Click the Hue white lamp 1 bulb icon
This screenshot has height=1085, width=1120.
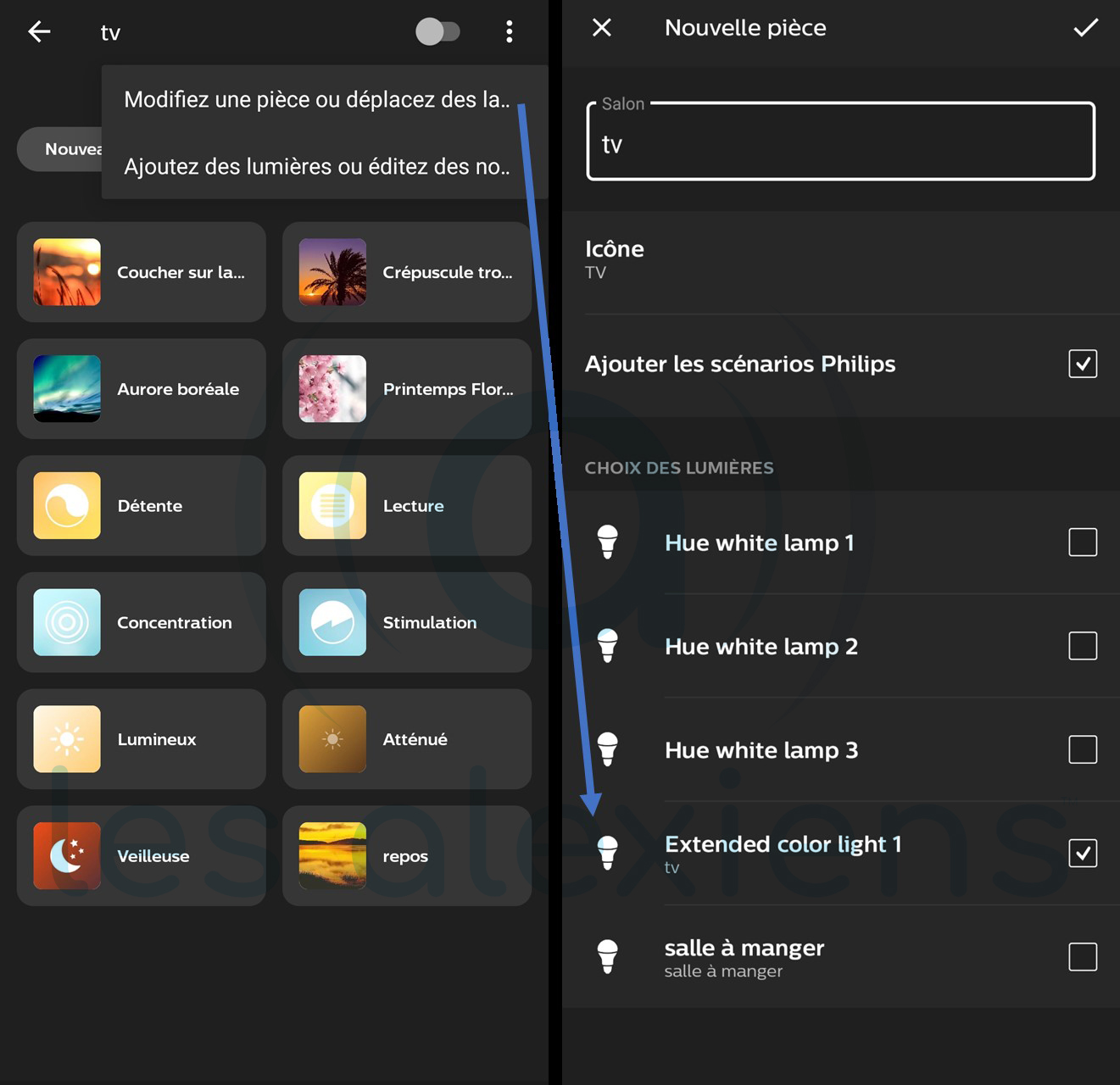607,542
